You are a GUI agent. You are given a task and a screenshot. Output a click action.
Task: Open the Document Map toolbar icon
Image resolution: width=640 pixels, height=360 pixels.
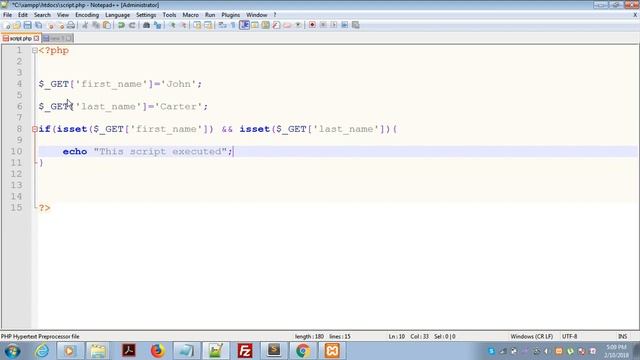point(266,25)
